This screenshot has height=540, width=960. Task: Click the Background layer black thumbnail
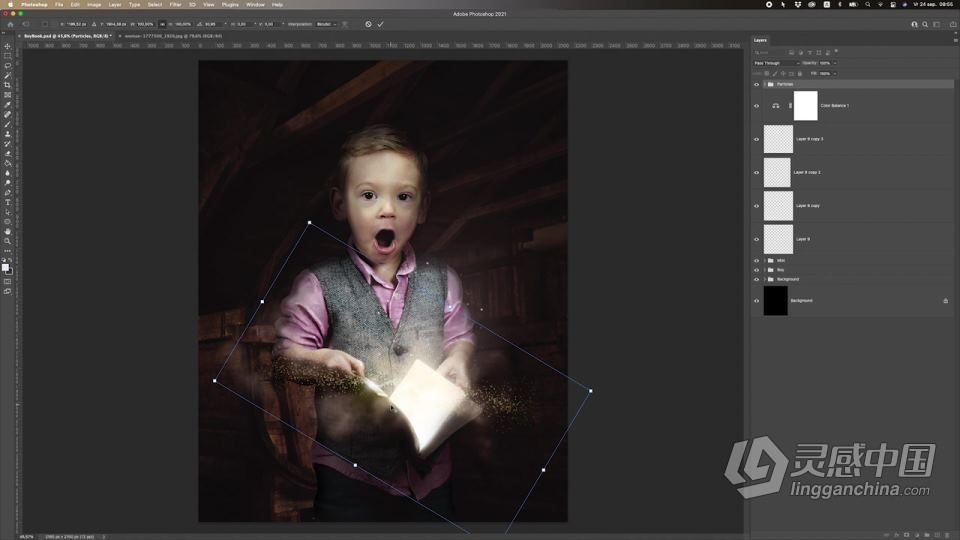775,301
